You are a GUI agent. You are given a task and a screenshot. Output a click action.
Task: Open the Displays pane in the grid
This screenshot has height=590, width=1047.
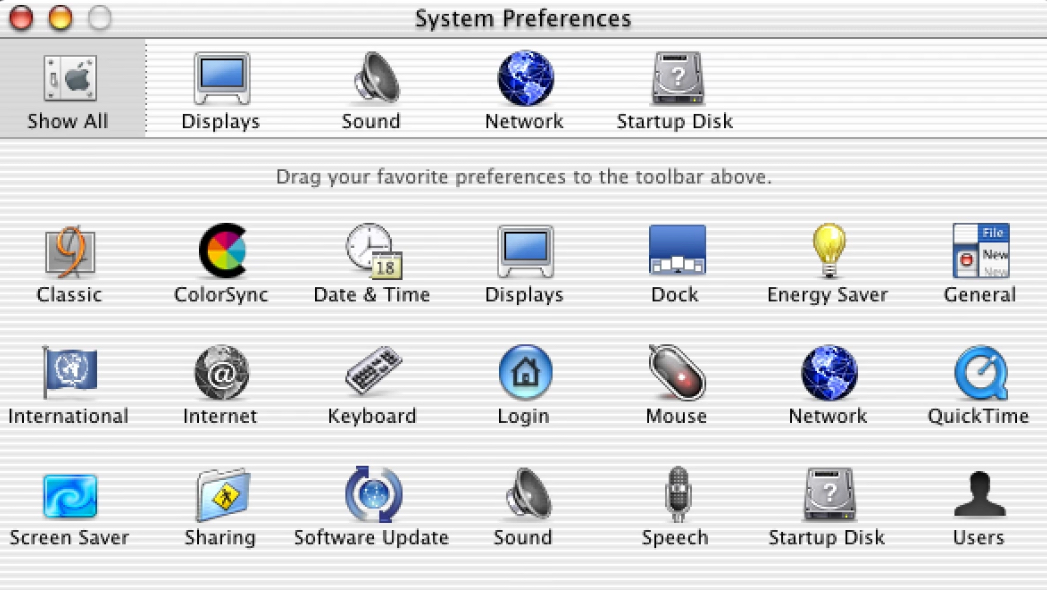(x=526, y=252)
